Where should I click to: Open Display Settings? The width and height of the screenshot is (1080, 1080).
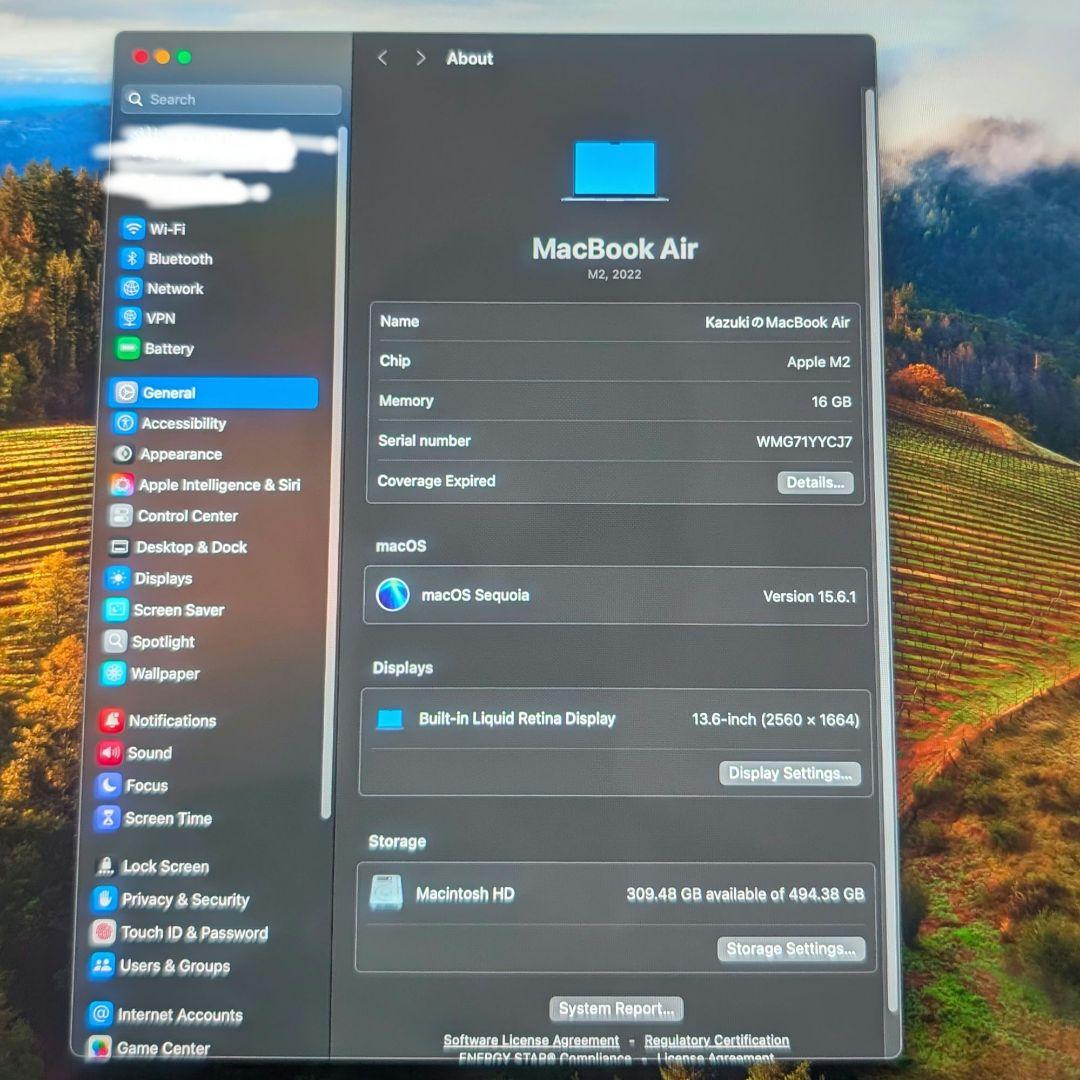coord(790,773)
